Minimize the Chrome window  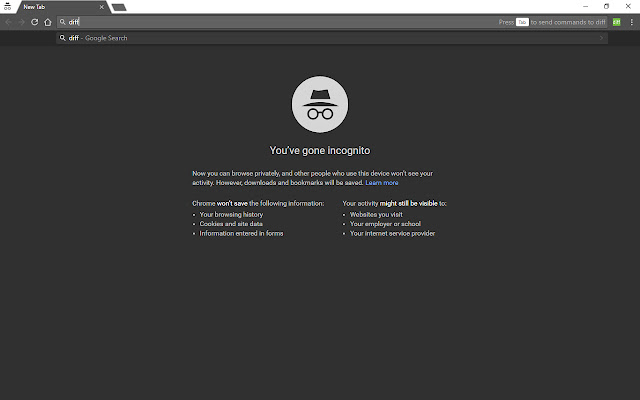tap(585, 7)
